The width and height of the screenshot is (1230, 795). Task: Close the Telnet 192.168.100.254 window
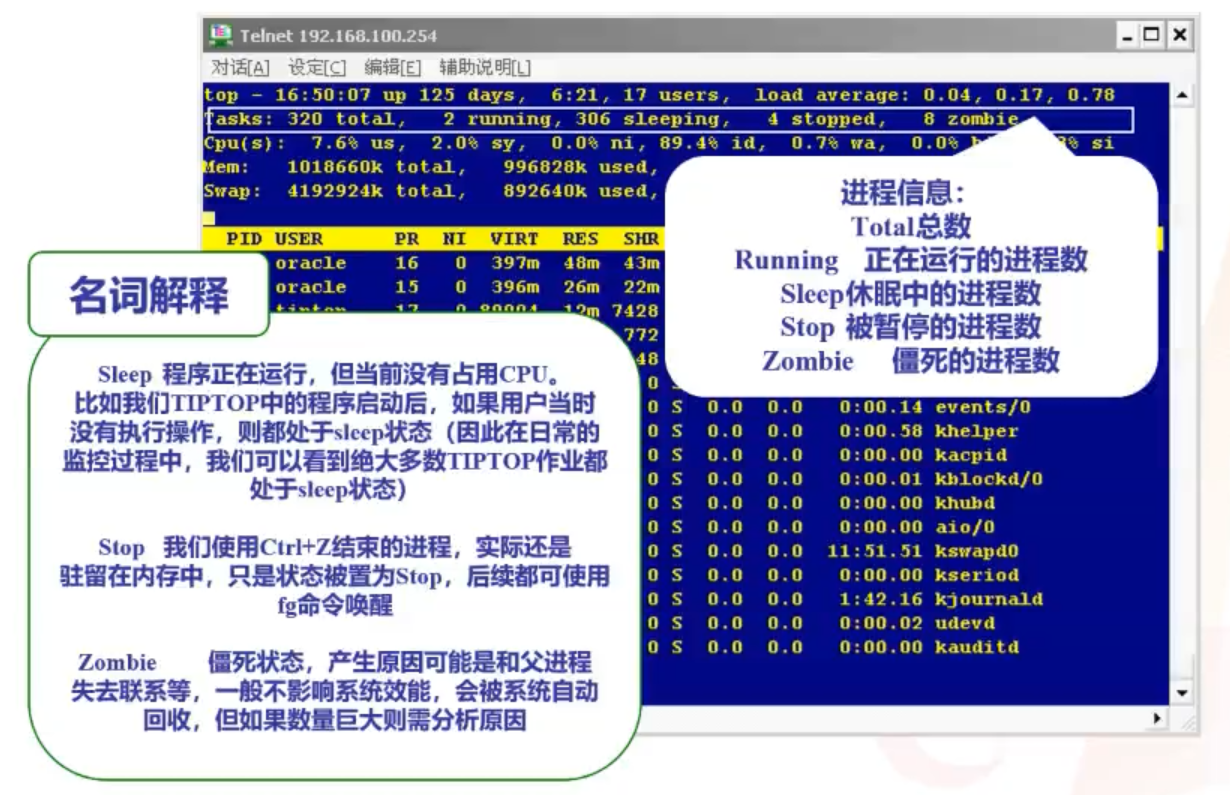[1180, 35]
